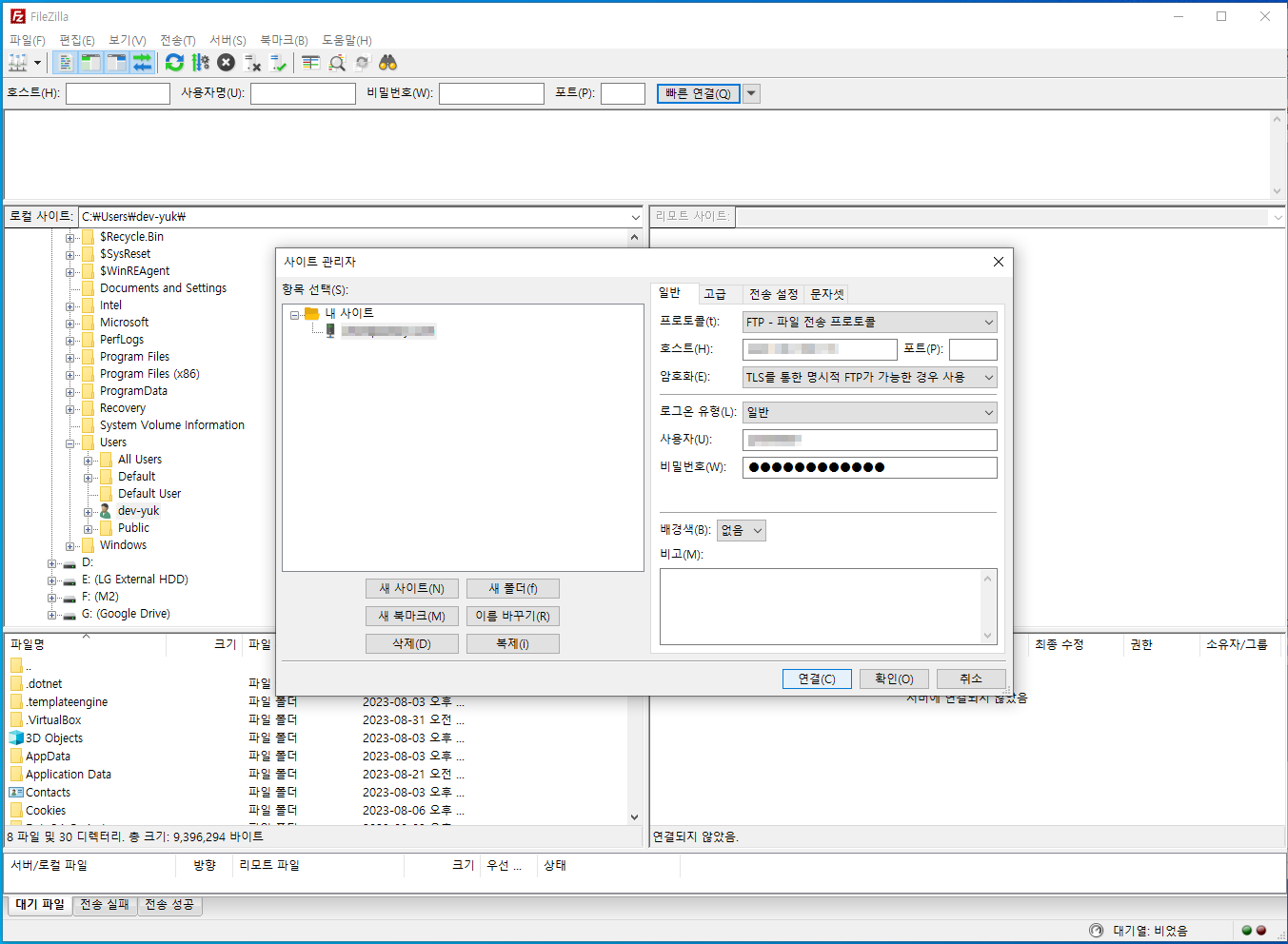Click the 비밀번호(W) field in Site Manager

pyautogui.click(x=870, y=467)
